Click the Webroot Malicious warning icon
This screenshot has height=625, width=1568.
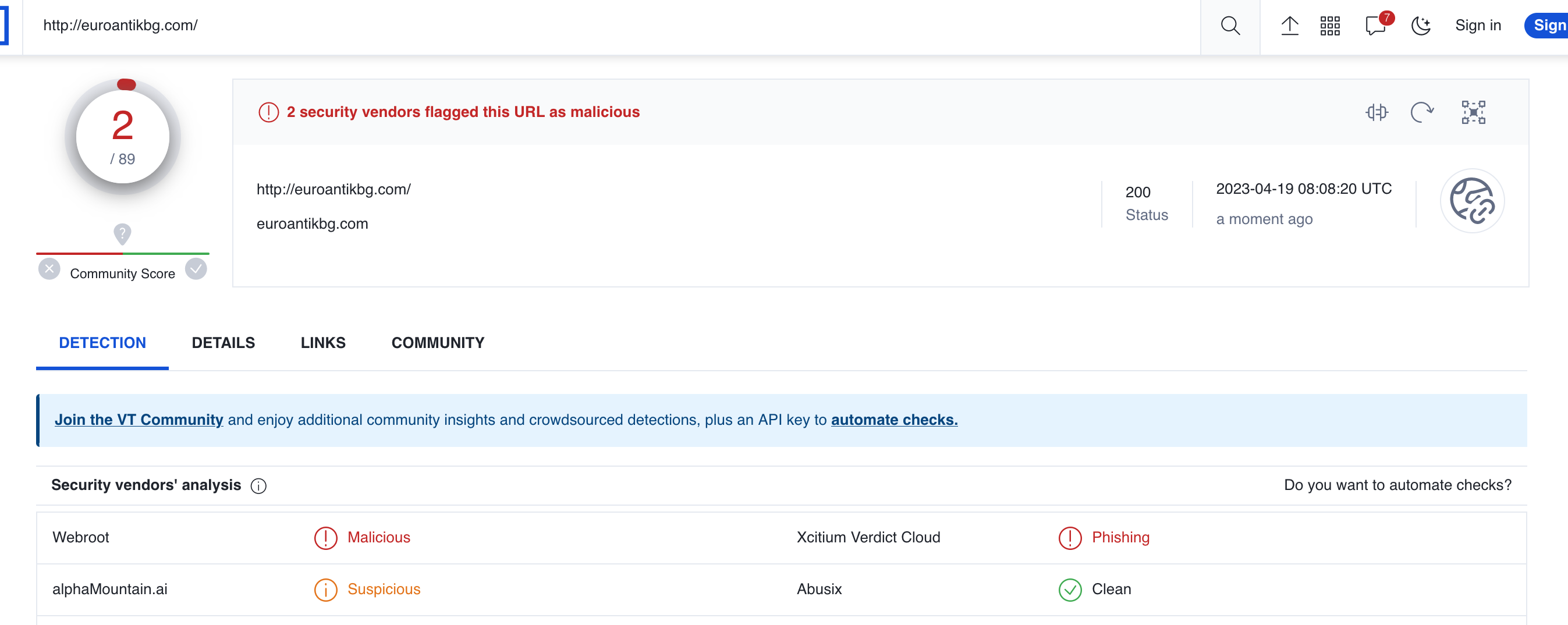[326, 538]
